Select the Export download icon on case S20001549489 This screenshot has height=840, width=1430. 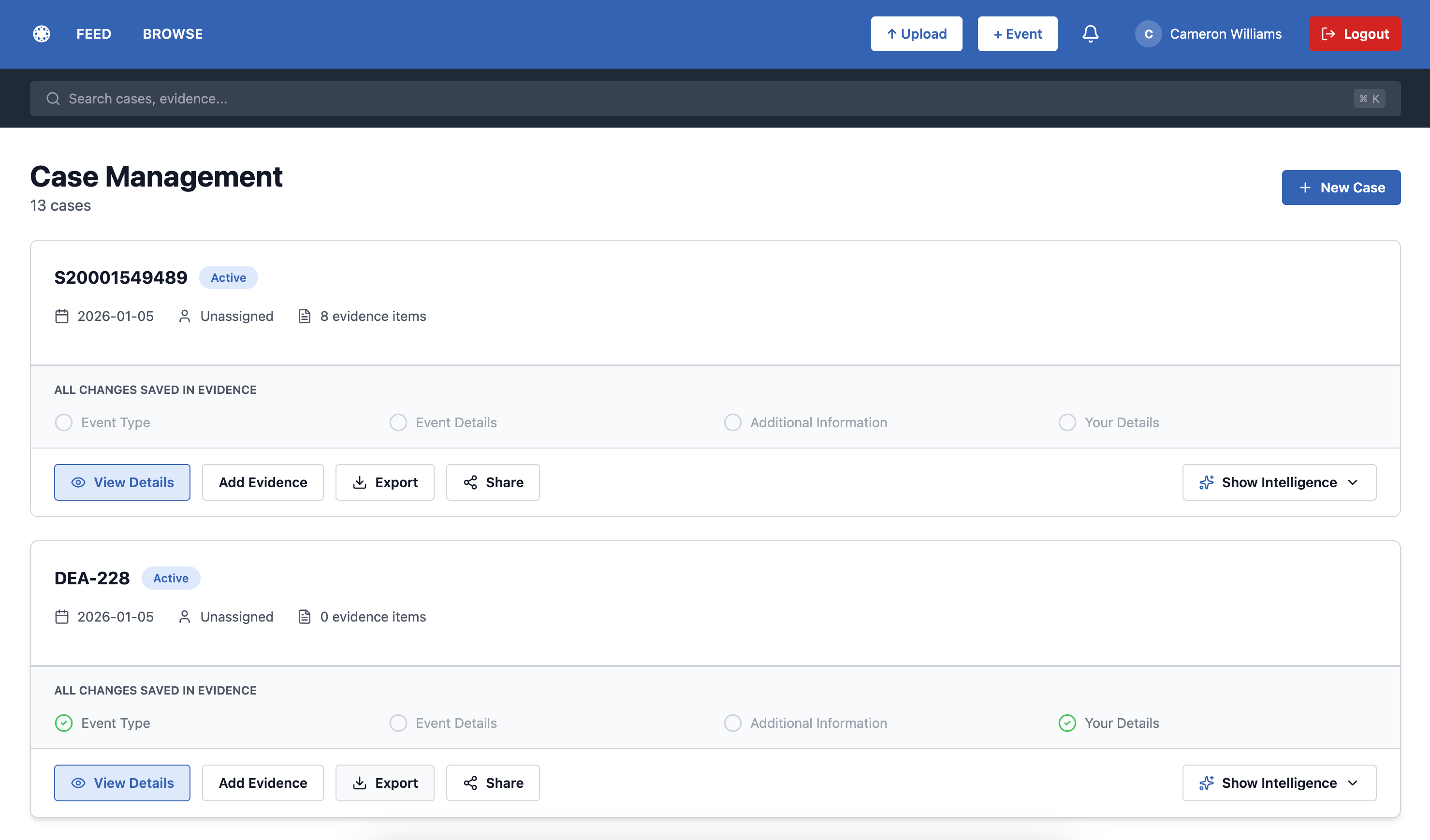click(360, 482)
